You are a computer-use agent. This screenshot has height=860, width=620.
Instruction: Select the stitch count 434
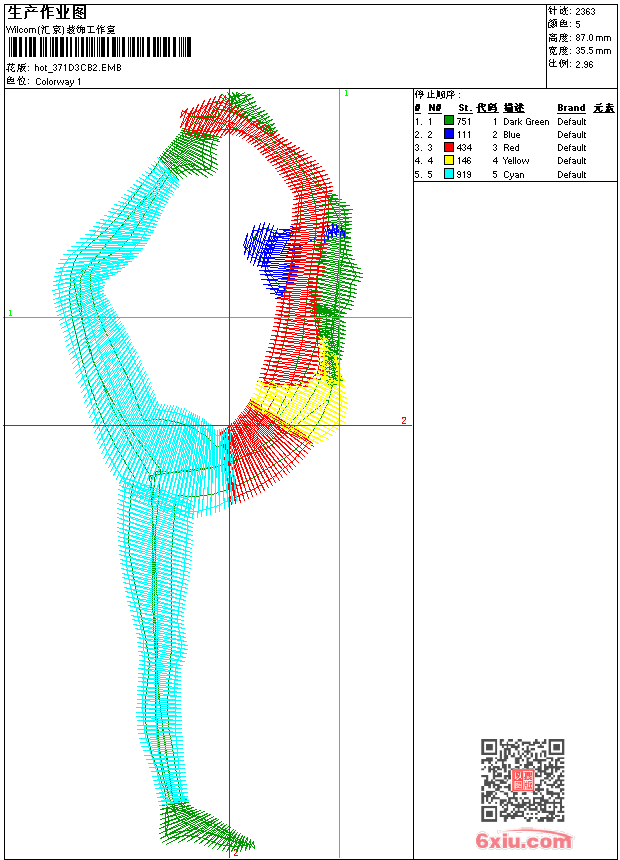[x=464, y=148]
